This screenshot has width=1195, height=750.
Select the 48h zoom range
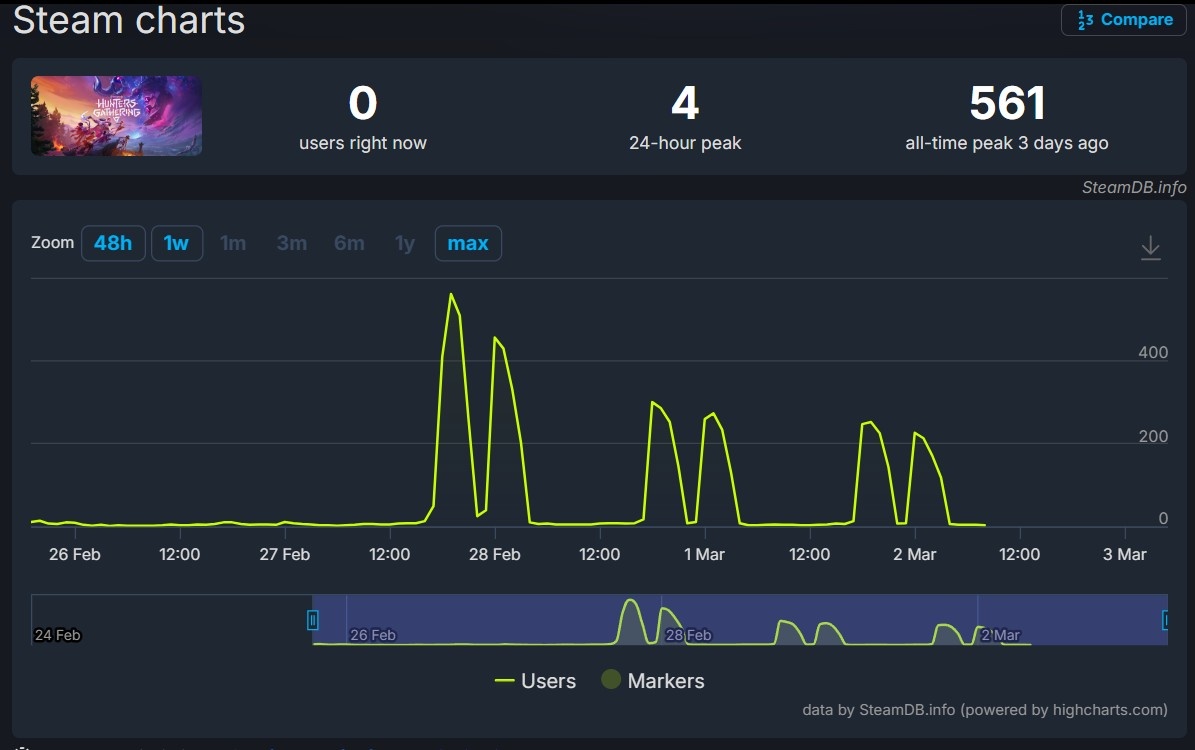tap(113, 243)
